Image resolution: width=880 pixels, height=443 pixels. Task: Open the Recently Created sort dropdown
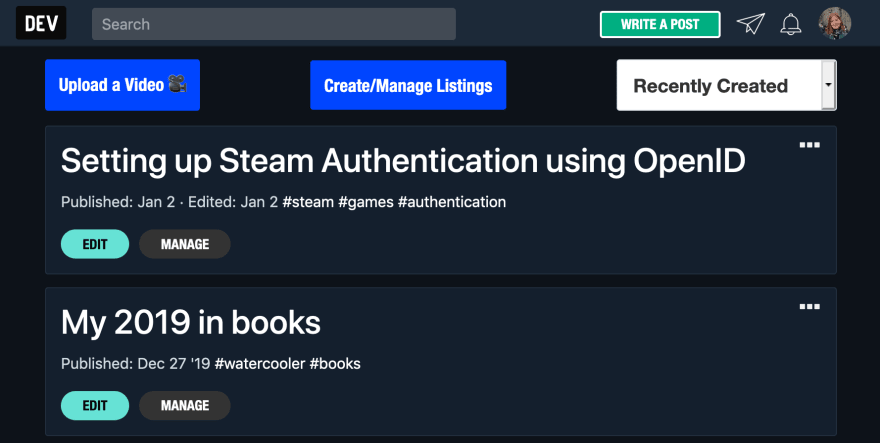[x=726, y=85]
